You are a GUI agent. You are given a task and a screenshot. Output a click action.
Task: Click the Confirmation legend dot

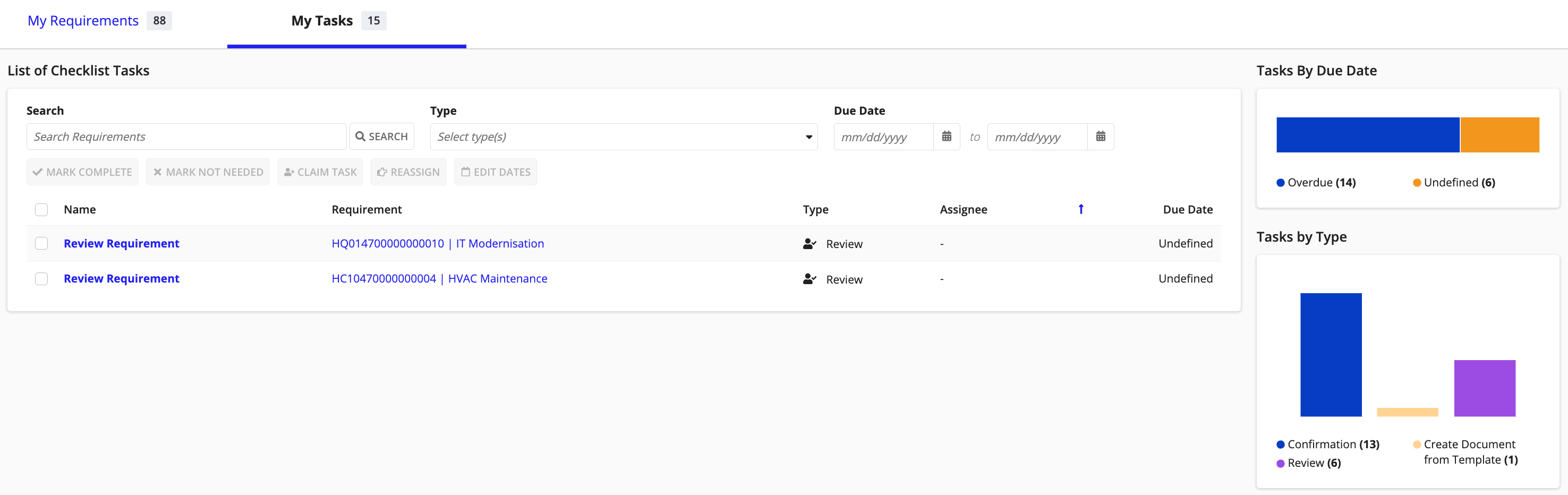(1280, 445)
